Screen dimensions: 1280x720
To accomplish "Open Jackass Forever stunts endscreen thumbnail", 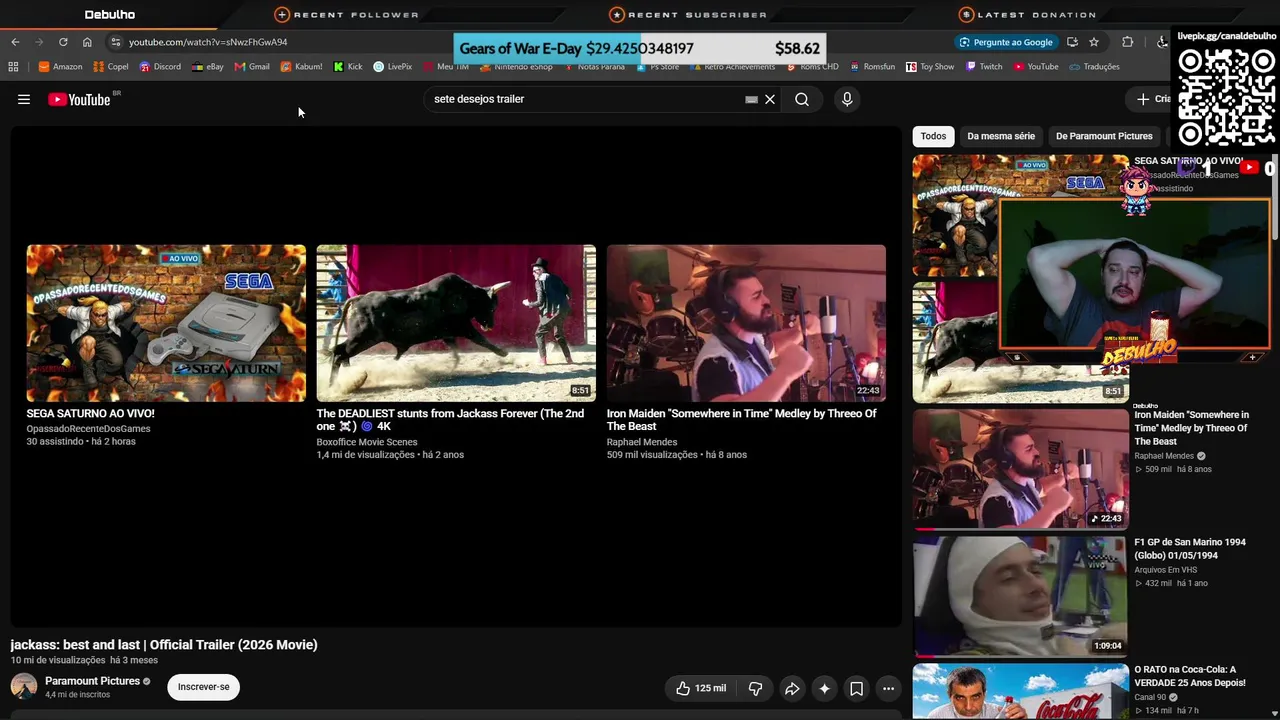I will pyautogui.click(x=456, y=323).
